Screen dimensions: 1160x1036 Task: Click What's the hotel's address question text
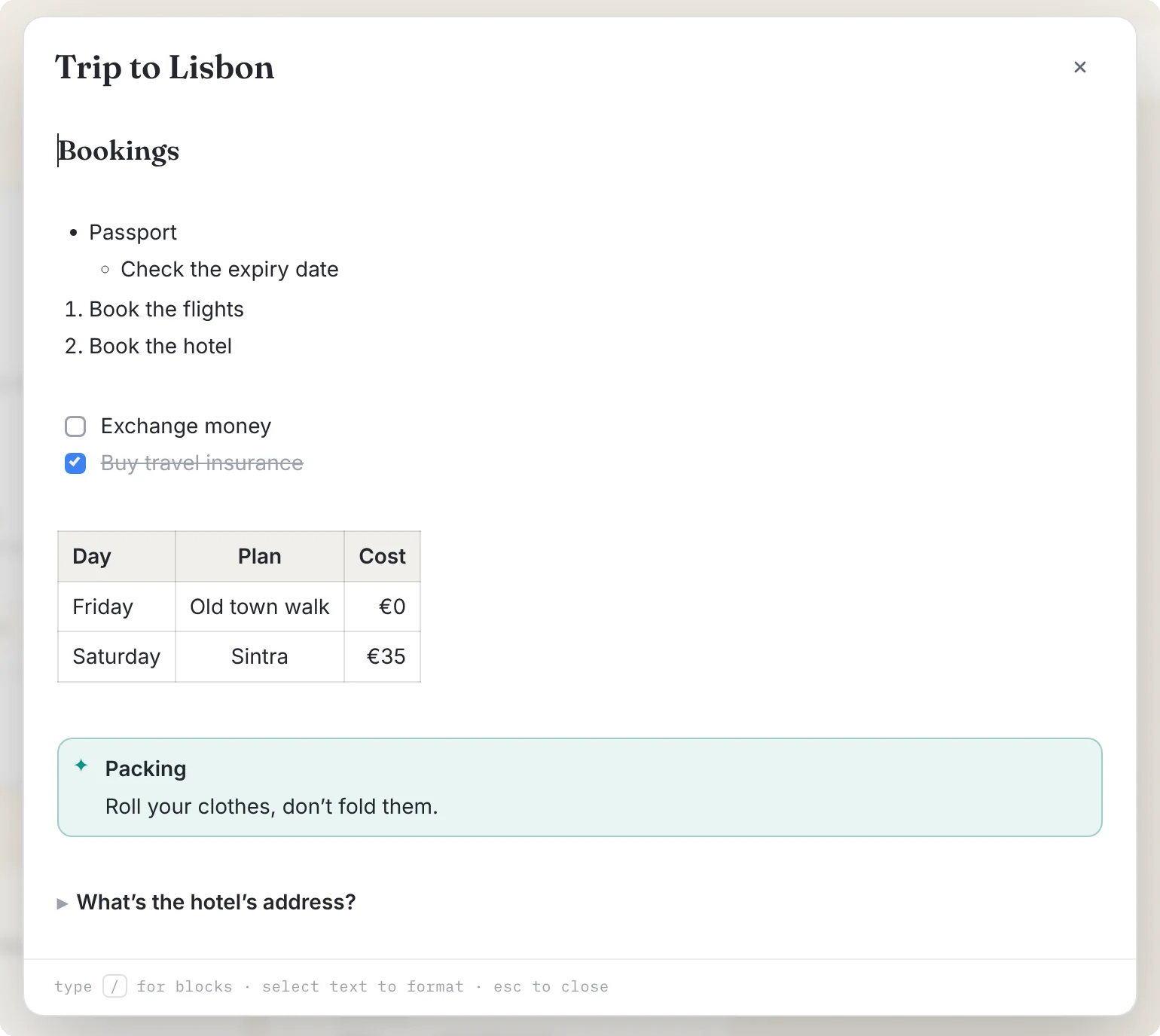[216, 903]
